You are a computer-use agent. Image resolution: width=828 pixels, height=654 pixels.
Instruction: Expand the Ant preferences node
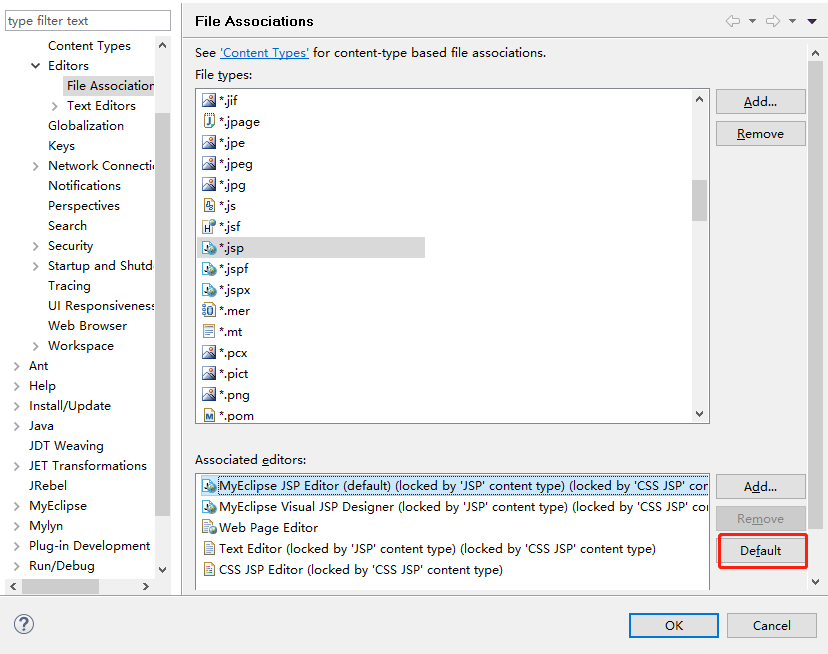(x=16, y=366)
